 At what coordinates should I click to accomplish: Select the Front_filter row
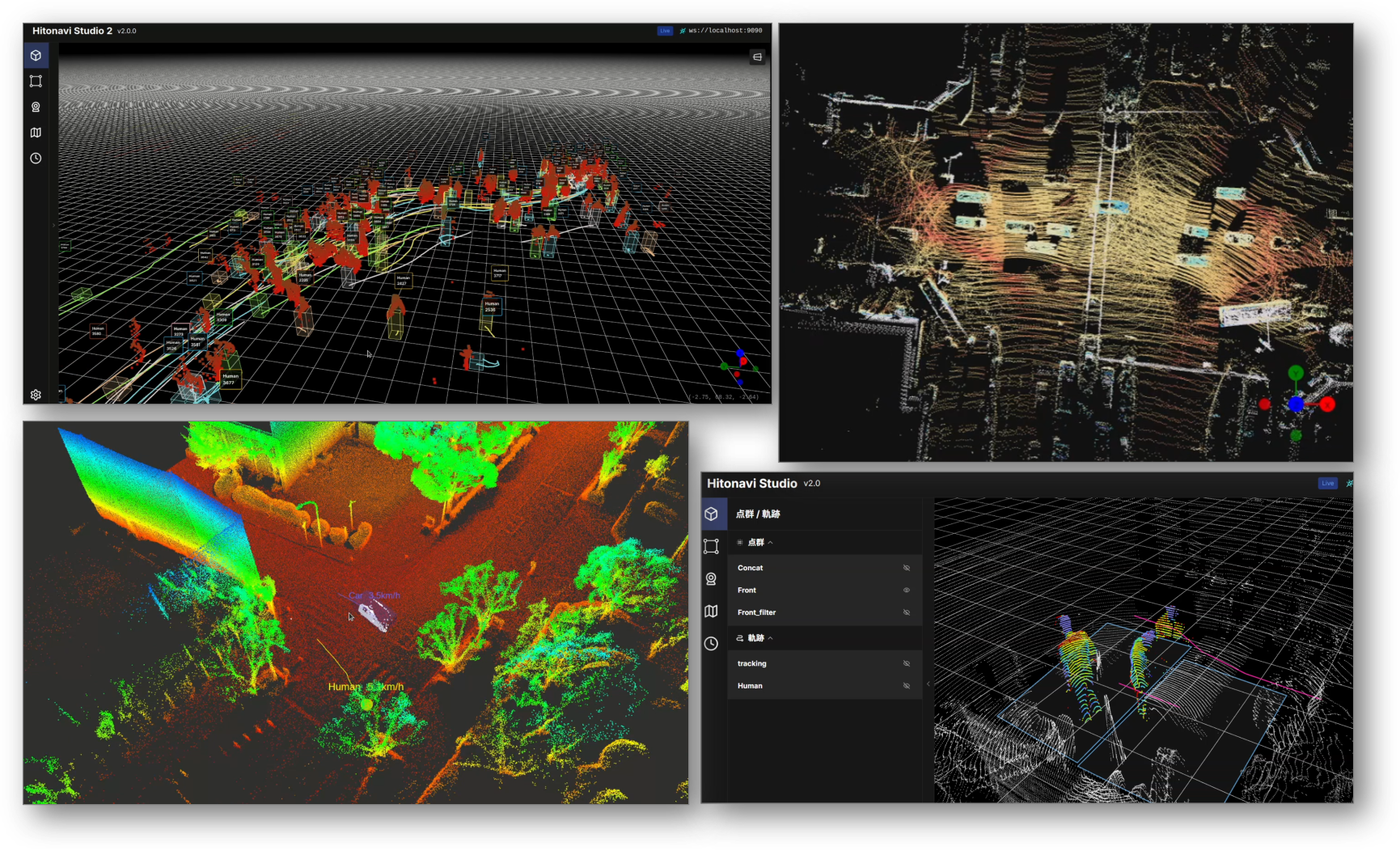coord(824,612)
